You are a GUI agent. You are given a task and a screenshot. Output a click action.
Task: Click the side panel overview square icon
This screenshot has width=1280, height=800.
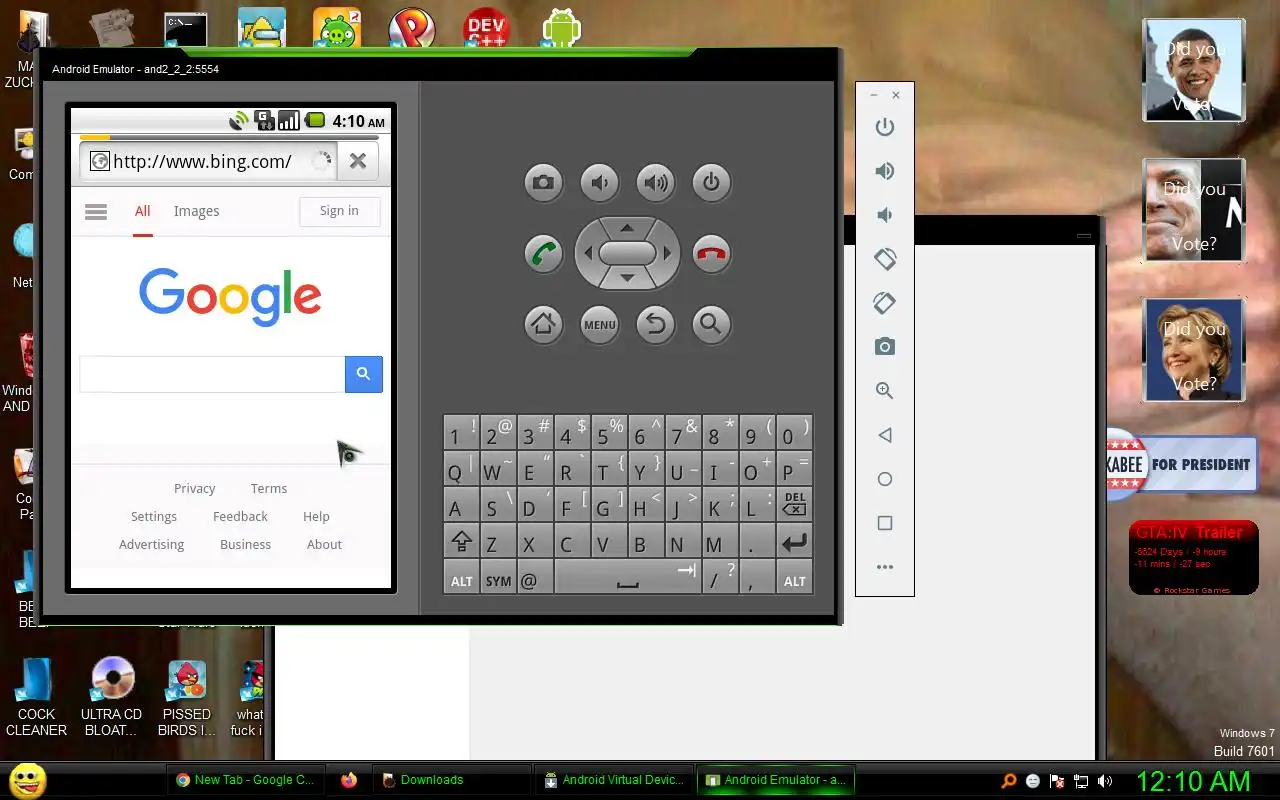(x=884, y=523)
